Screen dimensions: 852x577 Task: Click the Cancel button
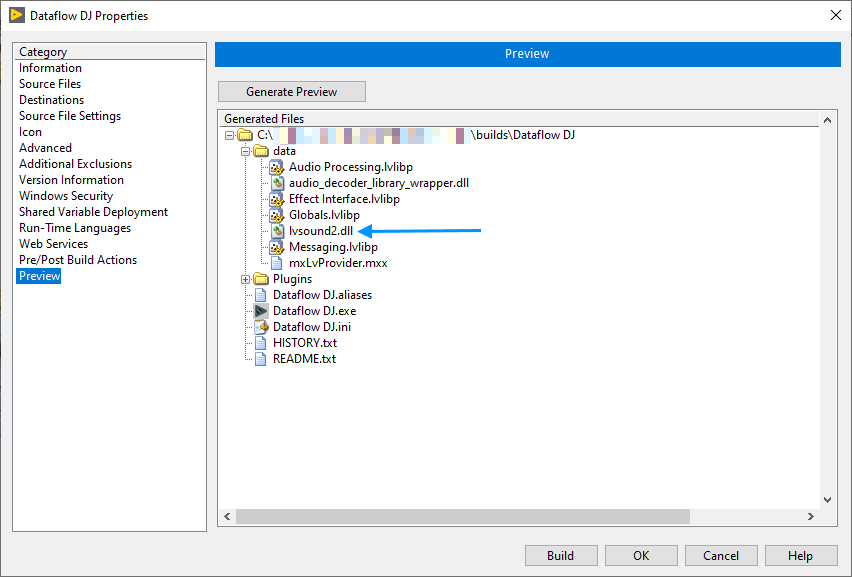pyautogui.click(x=721, y=556)
